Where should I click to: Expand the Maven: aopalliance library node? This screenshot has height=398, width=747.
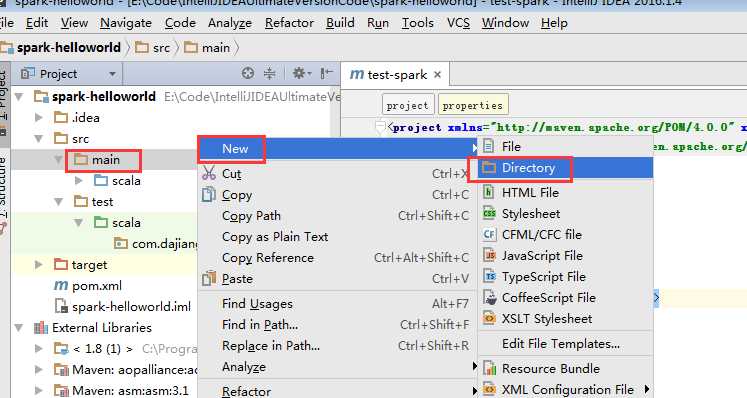point(39,369)
